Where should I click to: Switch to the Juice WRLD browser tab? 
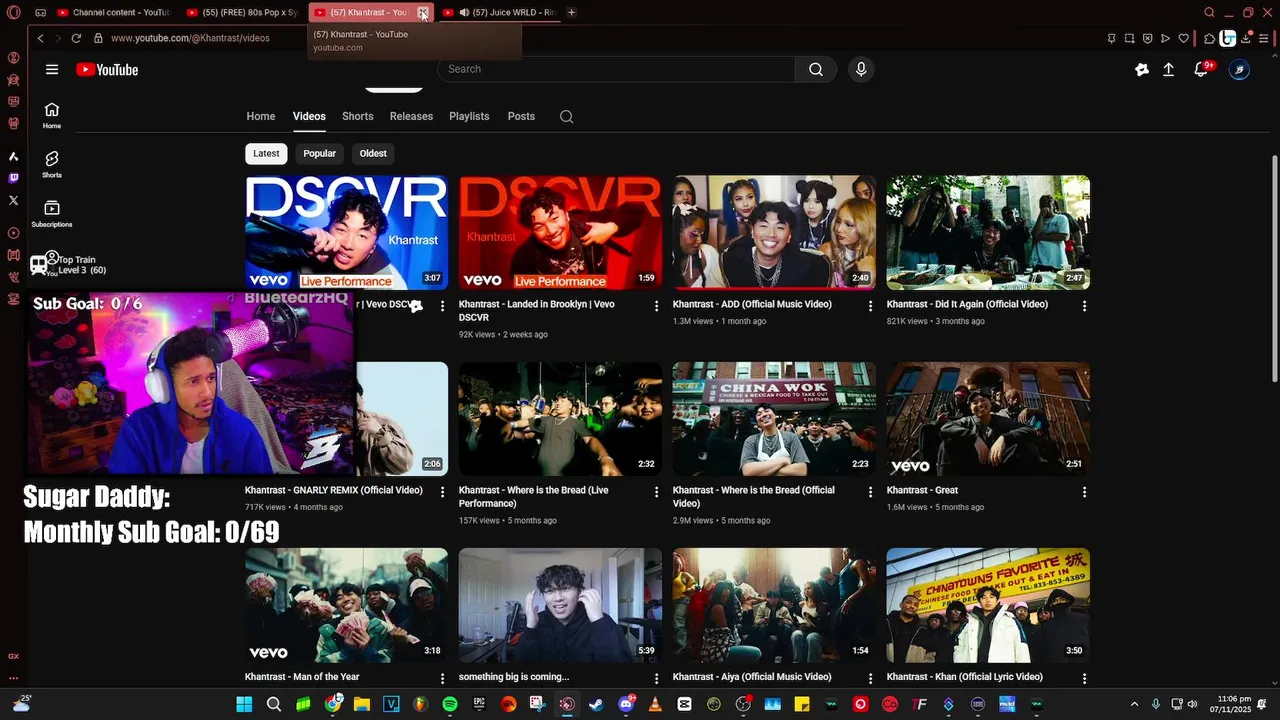point(500,12)
